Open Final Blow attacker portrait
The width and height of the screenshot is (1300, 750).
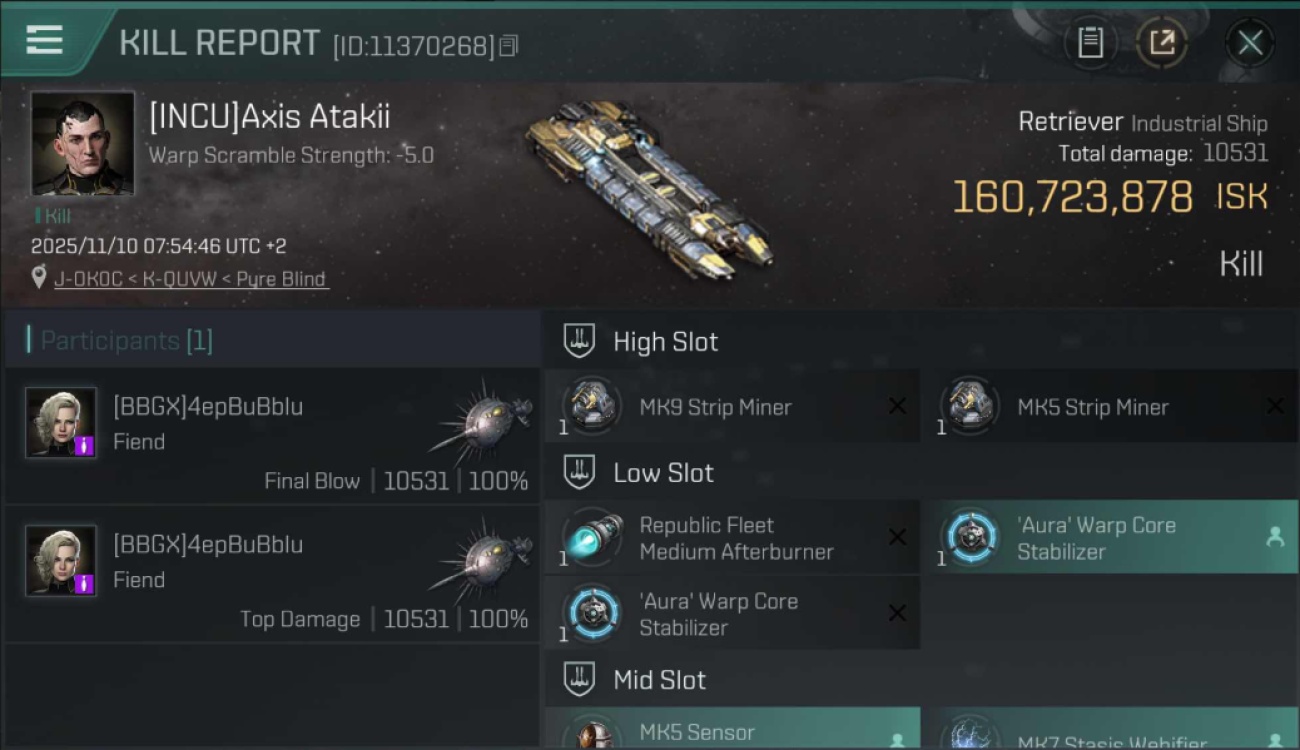(x=61, y=423)
